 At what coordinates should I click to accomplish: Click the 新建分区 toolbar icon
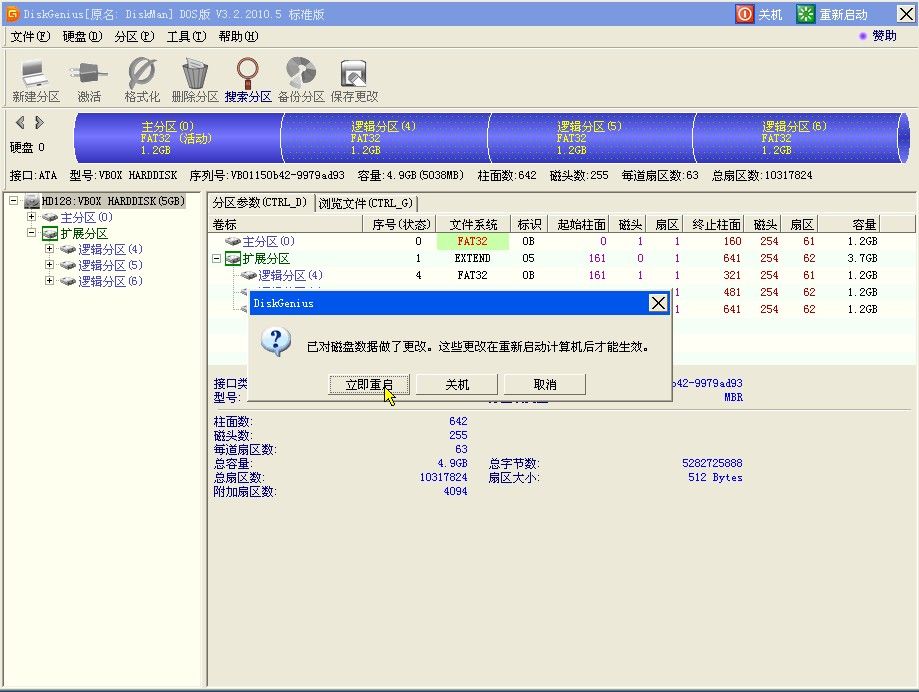click(36, 73)
